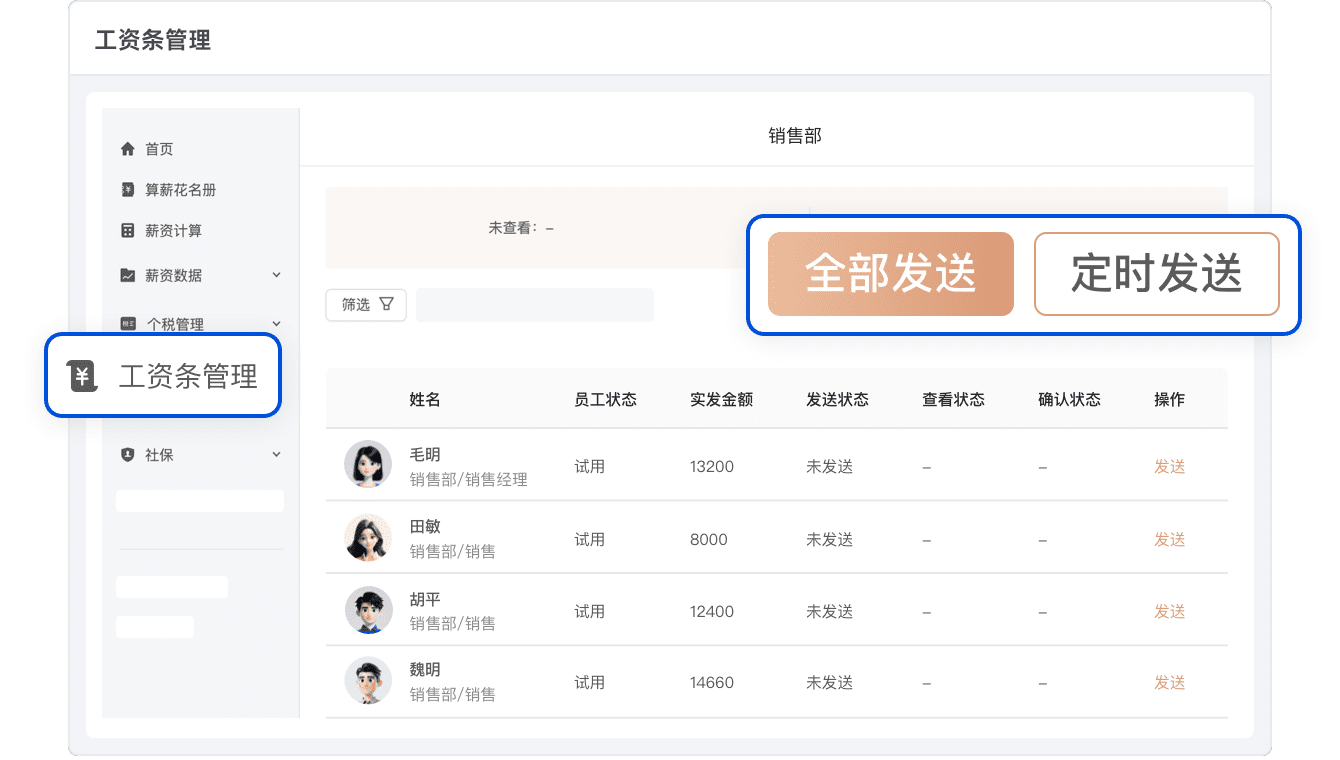This screenshot has height=760, width=1340.
Task: Open 田敏's avatar thumbnail
Action: (368, 538)
